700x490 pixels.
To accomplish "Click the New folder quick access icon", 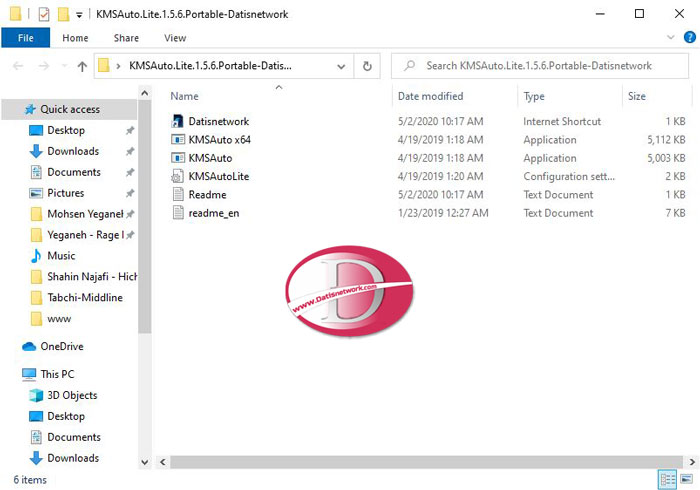I will coord(63,14).
